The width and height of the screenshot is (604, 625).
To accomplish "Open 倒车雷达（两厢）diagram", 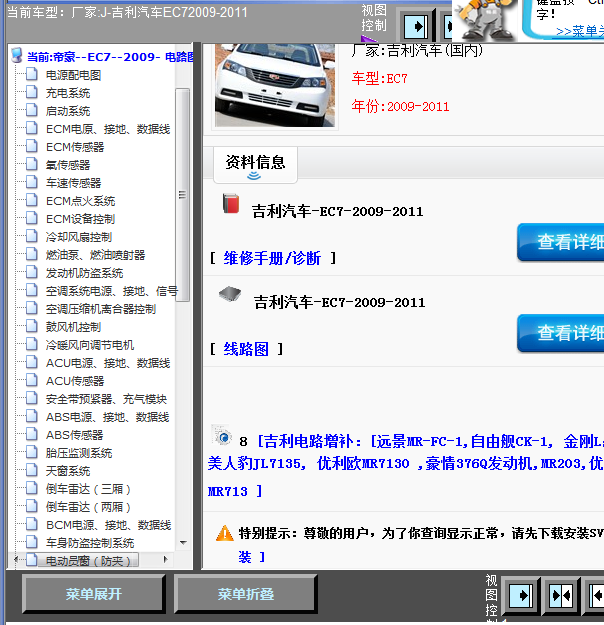I will coord(88,507).
